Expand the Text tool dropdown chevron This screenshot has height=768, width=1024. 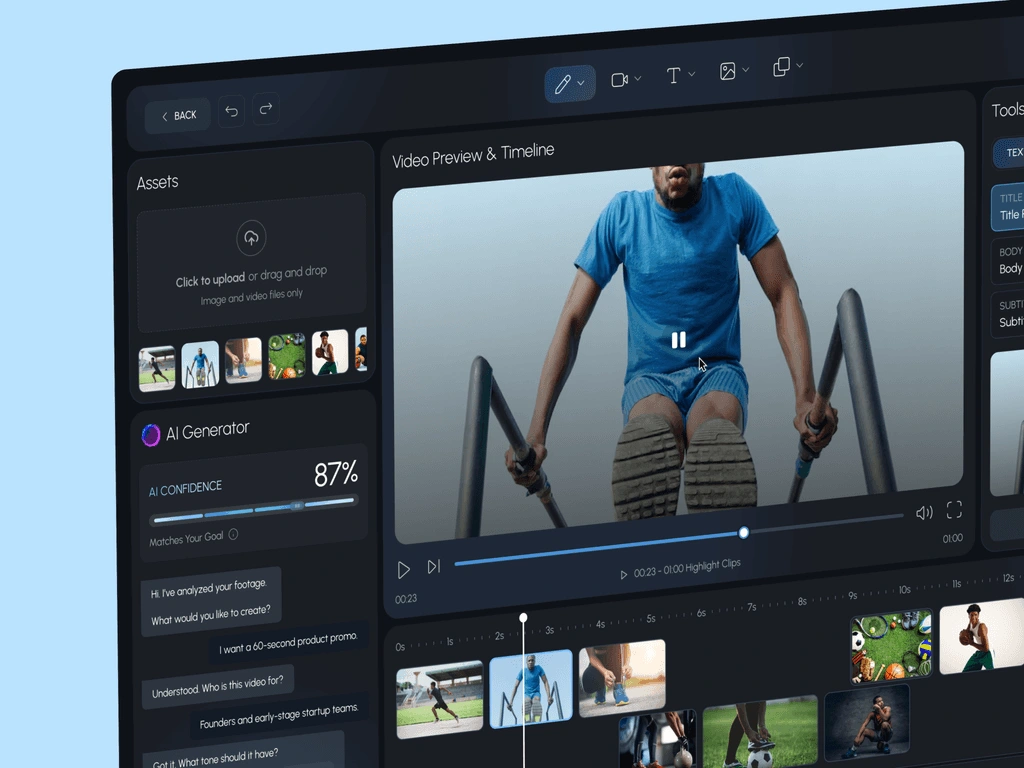click(692, 74)
